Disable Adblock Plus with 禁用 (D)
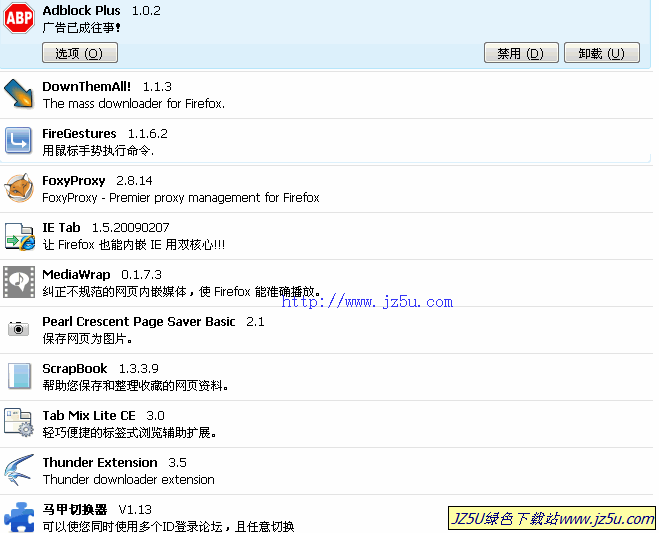The height and width of the screenshot is (533, 659). (521, 53)
